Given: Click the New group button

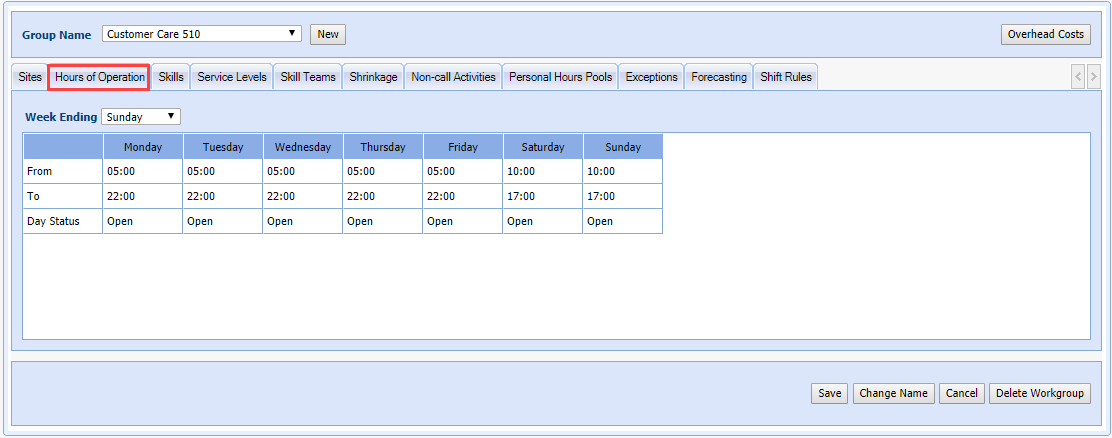Looking at the screenshot, I should [327, 34].
